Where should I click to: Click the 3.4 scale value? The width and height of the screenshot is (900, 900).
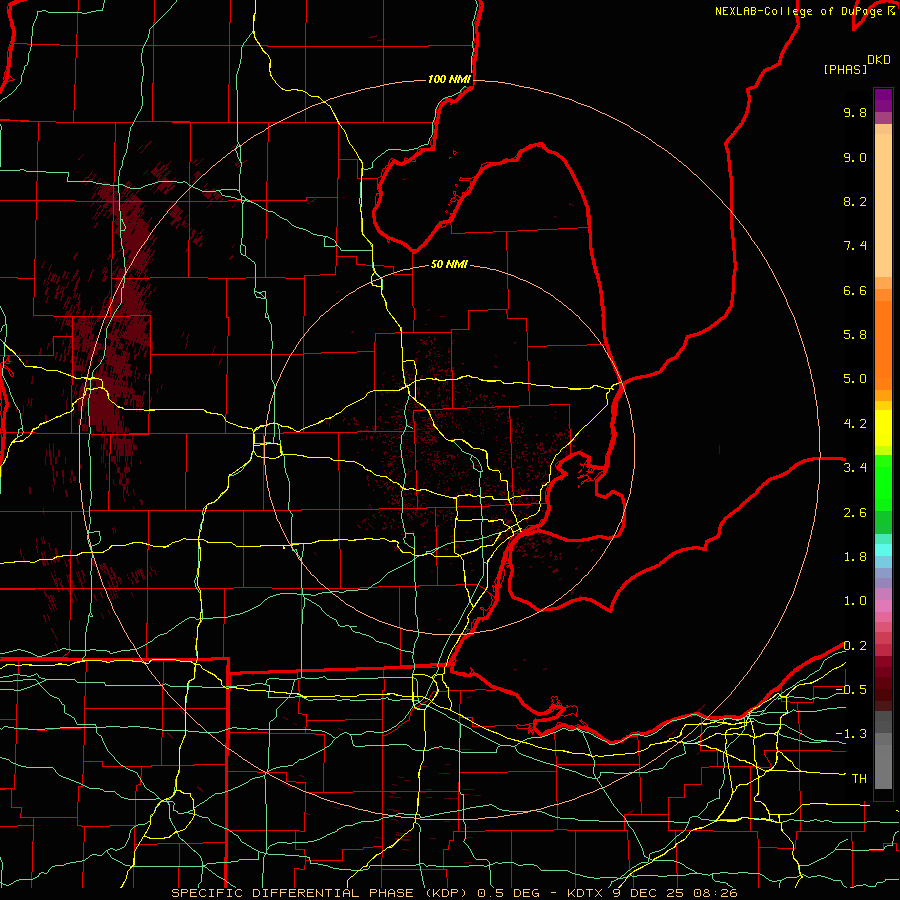855,468
